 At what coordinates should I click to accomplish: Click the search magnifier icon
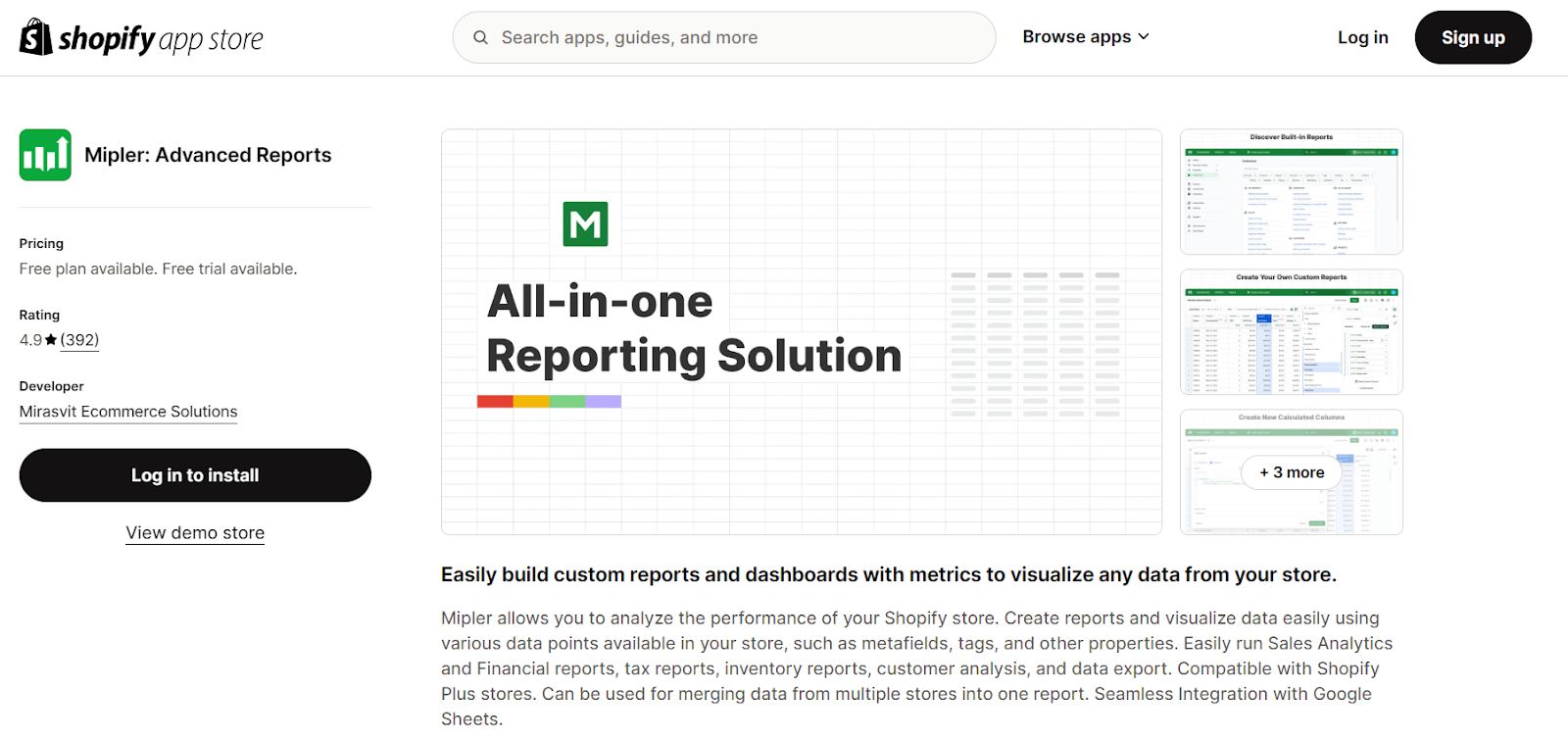(x=480, y=37)
